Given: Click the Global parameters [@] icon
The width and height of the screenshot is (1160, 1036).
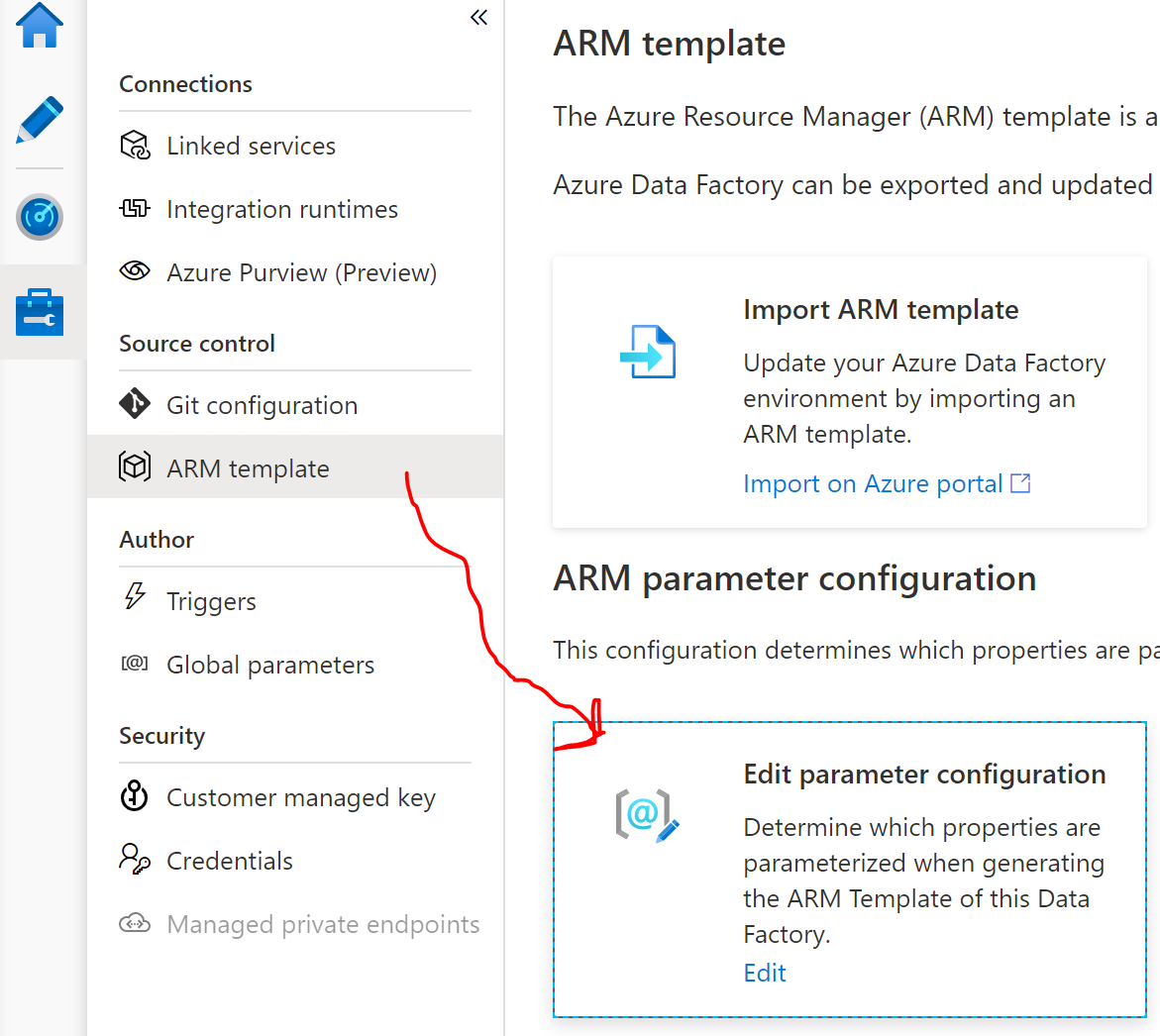Looking at the screenshot, I should point(135,663).
